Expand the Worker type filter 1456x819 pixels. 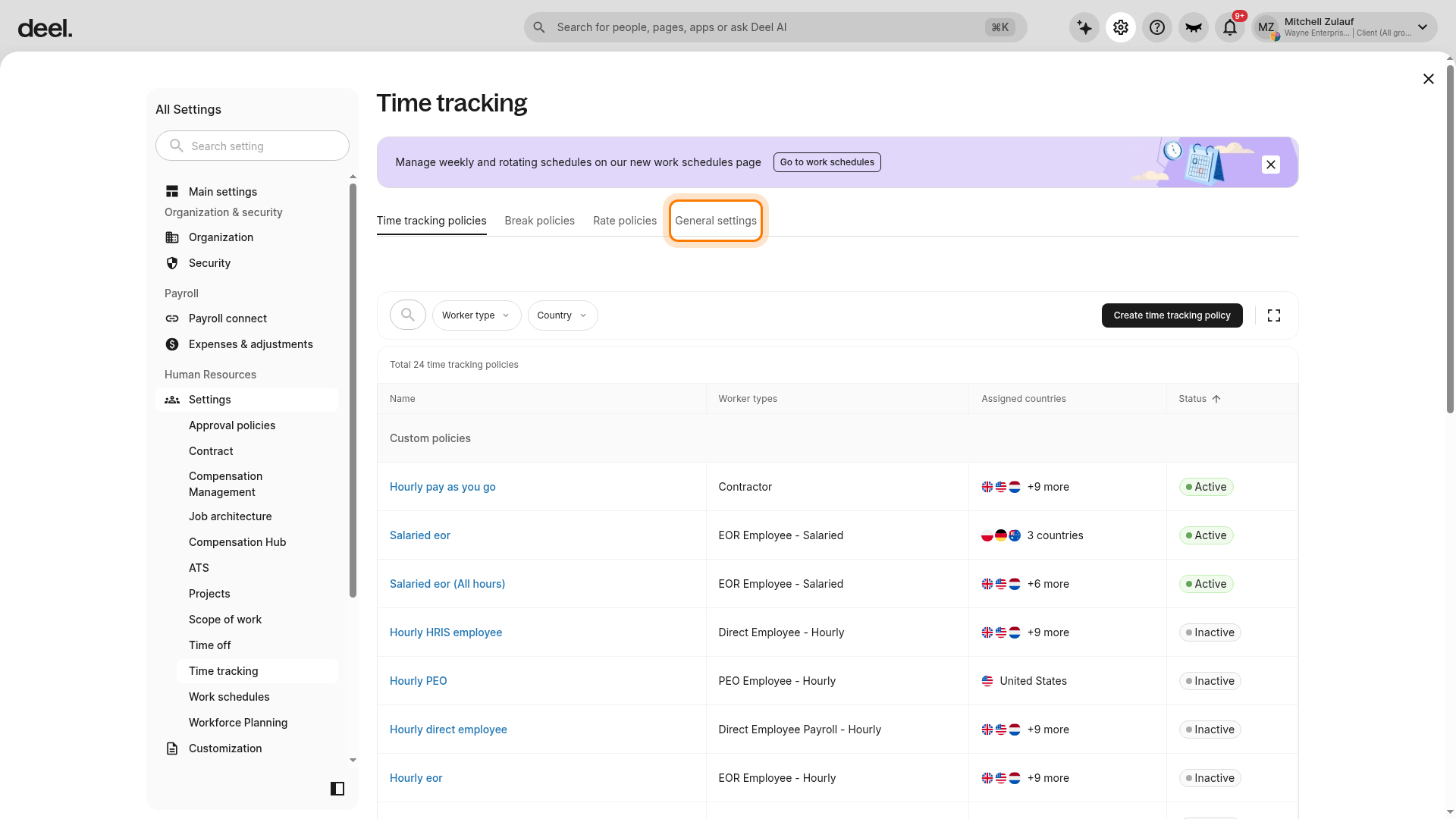pyautogui.click(x=476, y=315)
